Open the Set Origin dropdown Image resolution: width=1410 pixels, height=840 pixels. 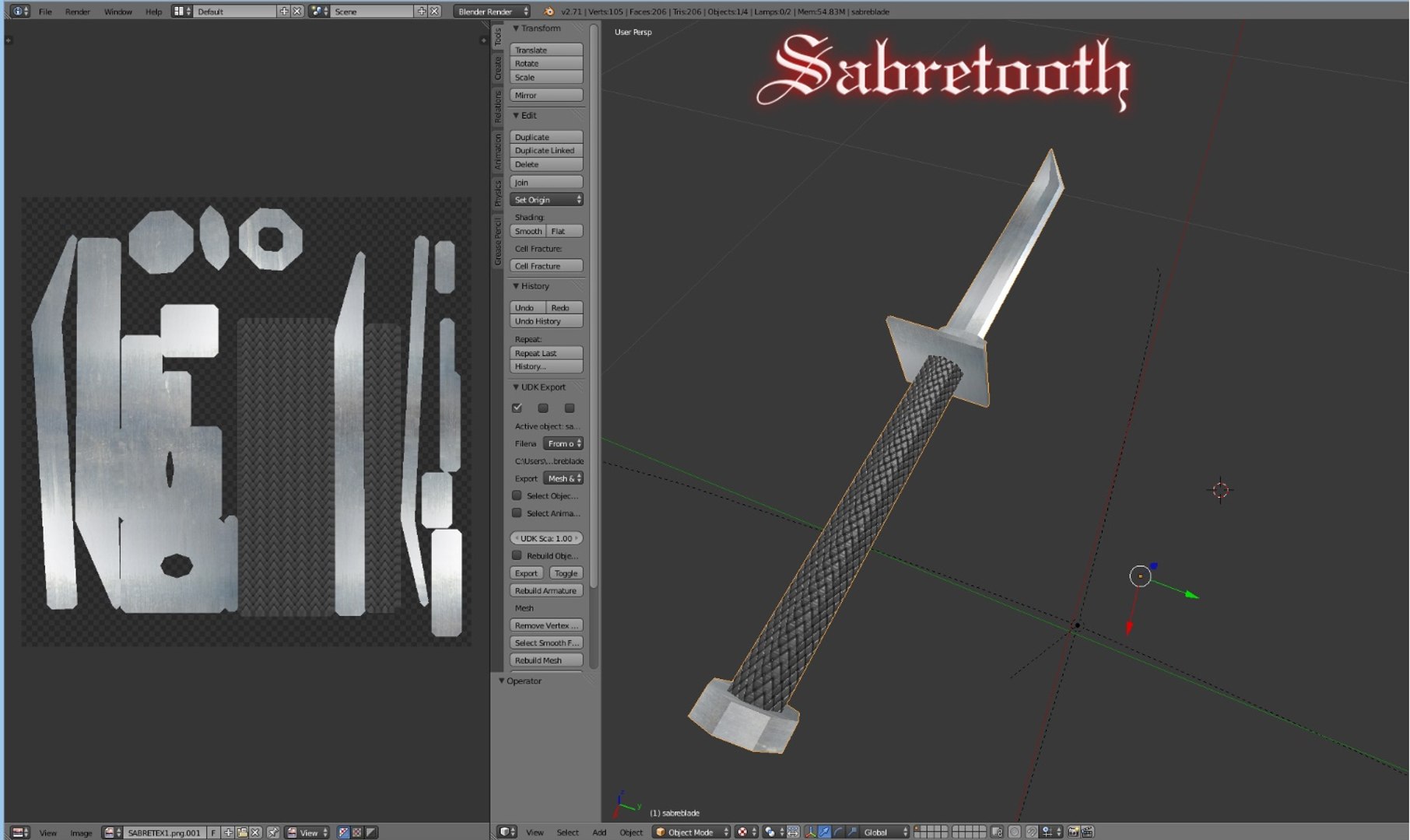546,200
